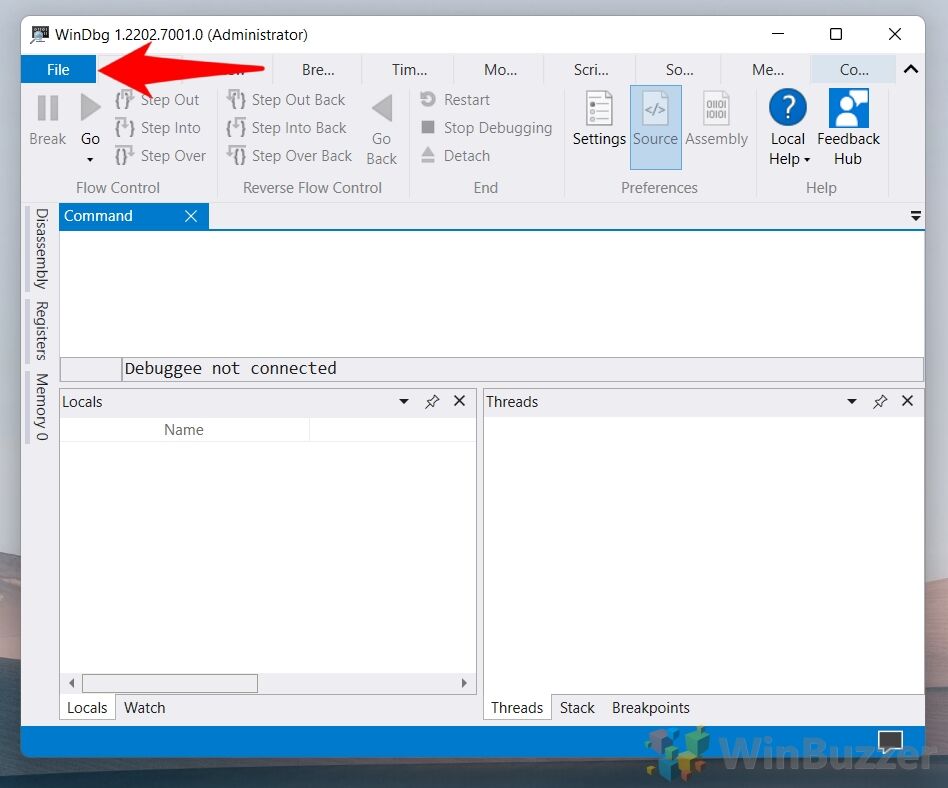Image resolution: width=948 pixels, height=788 pixels.
Task: Open the Registers side panel
Action: pos(41,330)
